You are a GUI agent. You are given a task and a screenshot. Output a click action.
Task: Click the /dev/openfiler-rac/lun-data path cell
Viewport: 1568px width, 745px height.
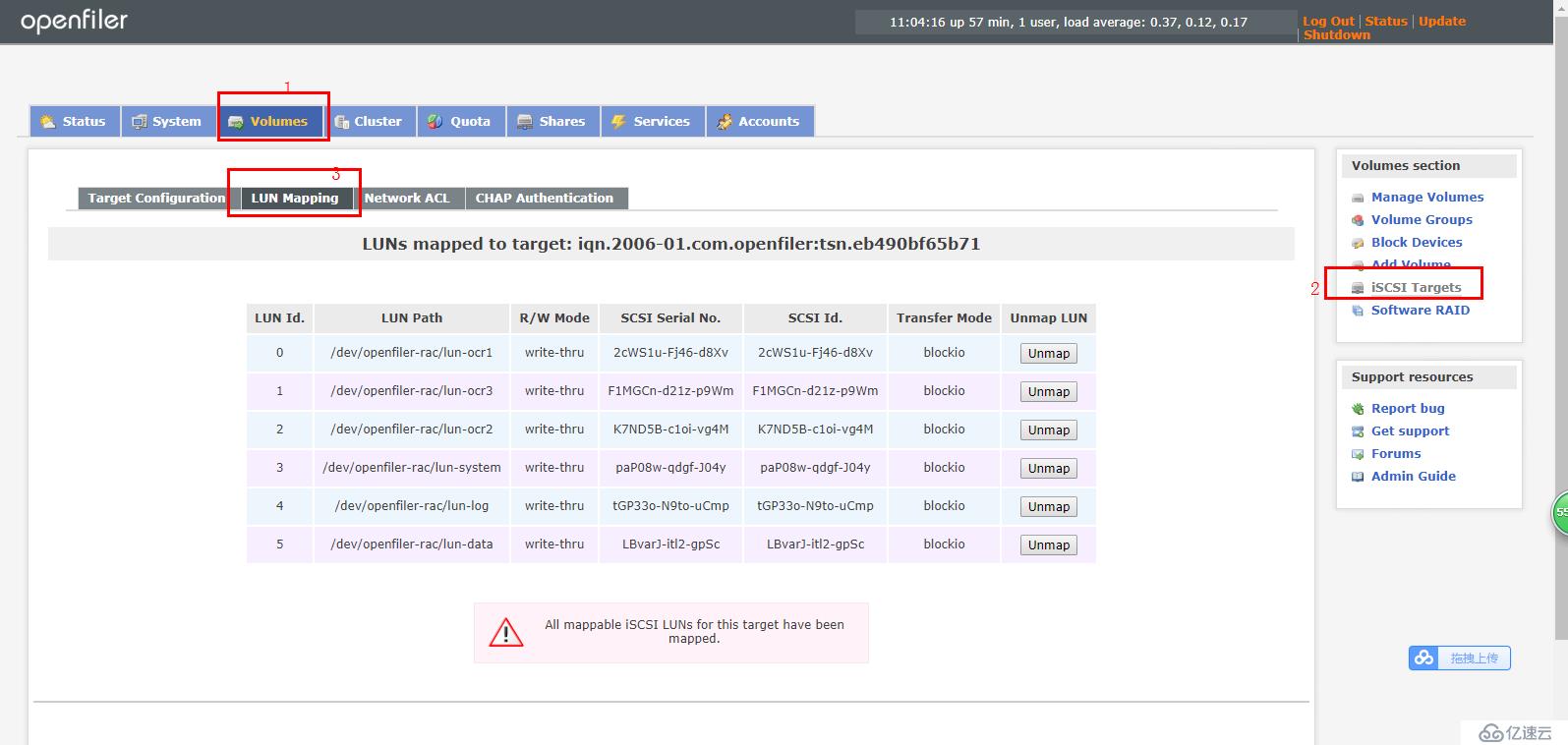click(x=412, y=544)
